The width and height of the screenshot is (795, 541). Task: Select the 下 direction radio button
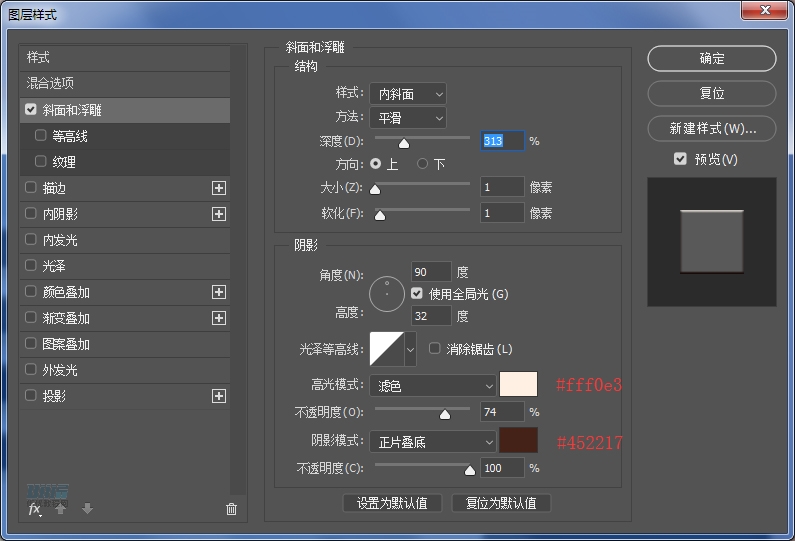click(x=423, y=163)
